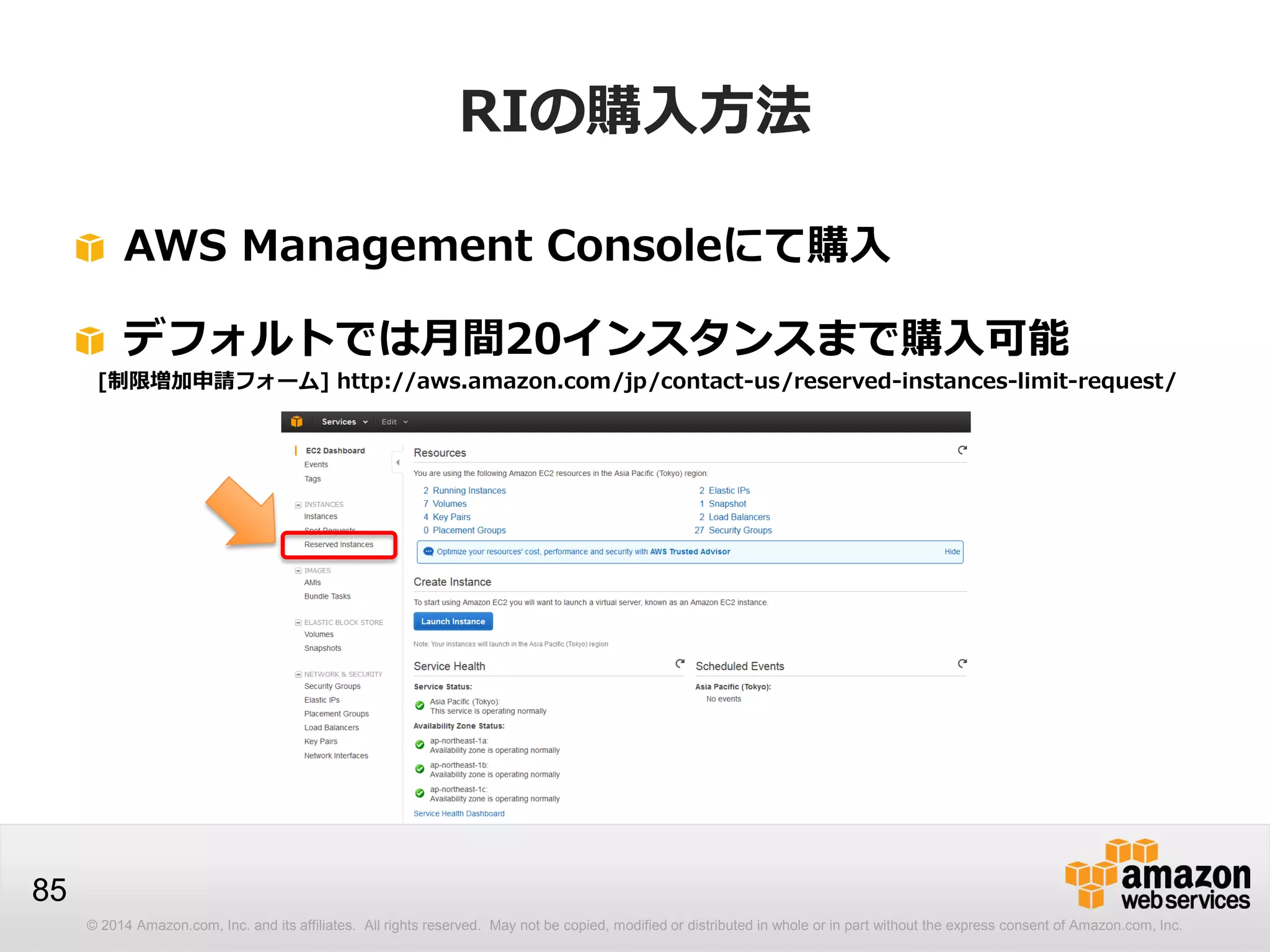Screen dimensions: 1270x952
Task: Open the Services dropdown menu
Action: [x=345, y=422]
